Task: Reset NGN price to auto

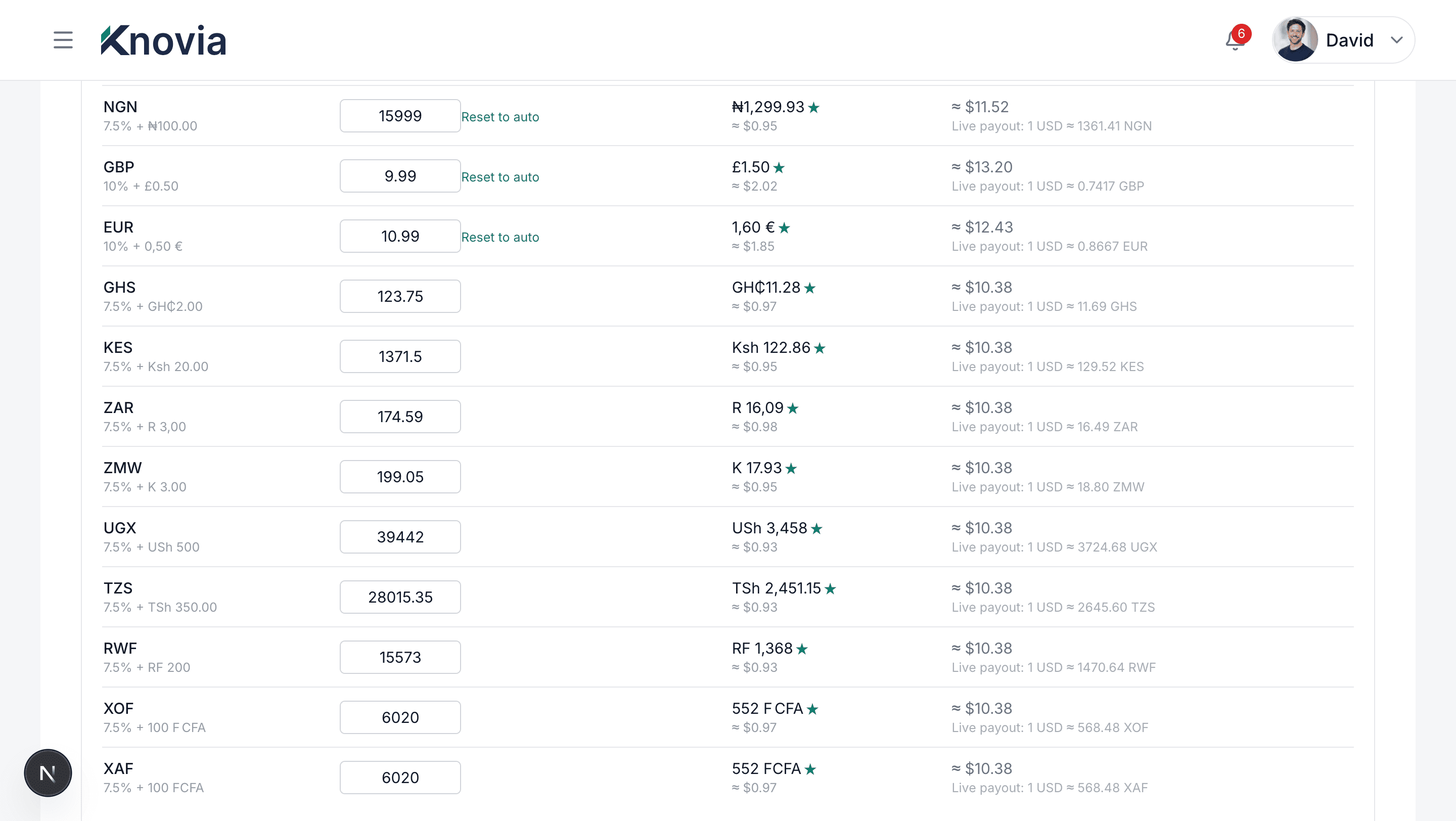Action: click(x=499, y=116)
